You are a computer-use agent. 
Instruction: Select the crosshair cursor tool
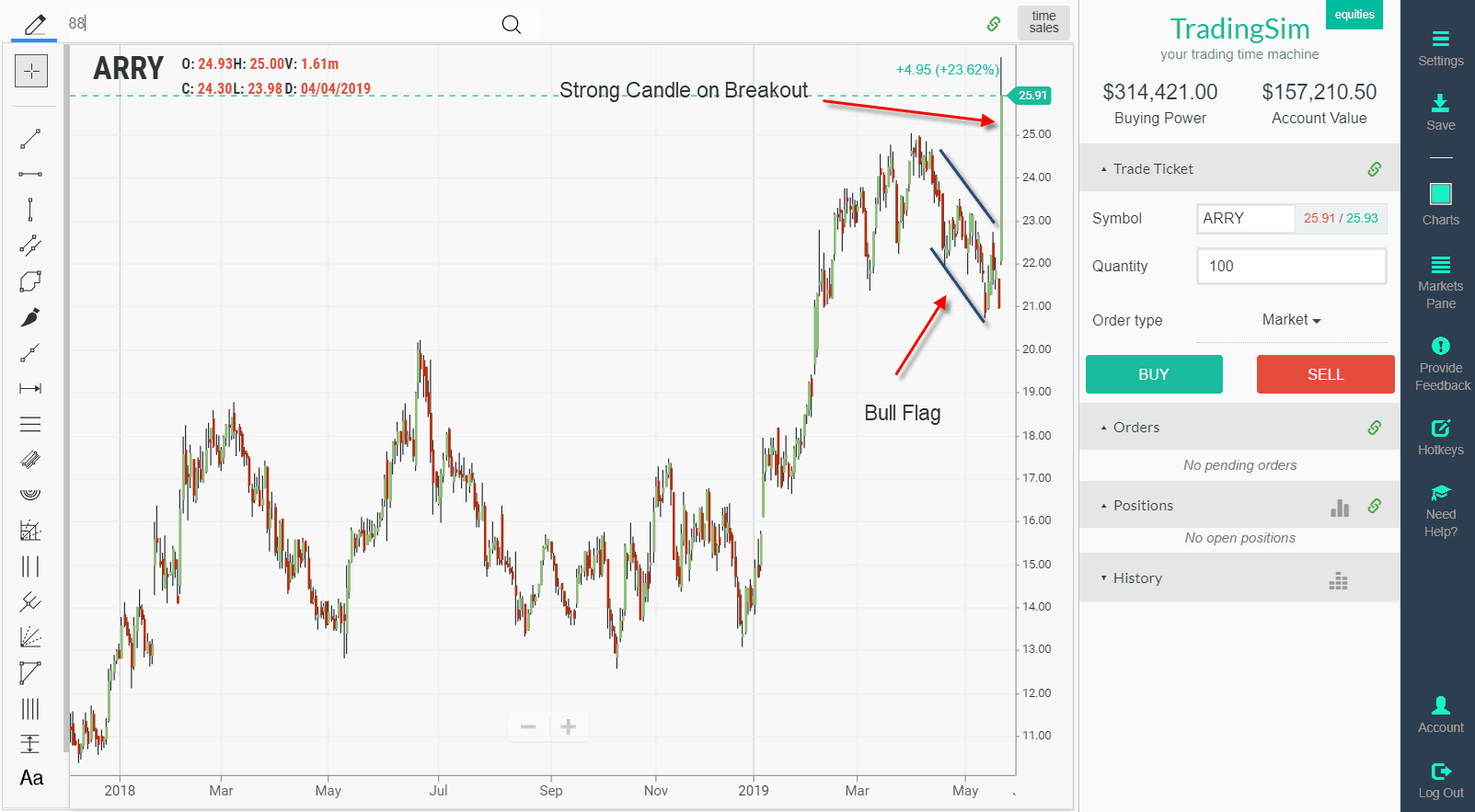(31, 71)
